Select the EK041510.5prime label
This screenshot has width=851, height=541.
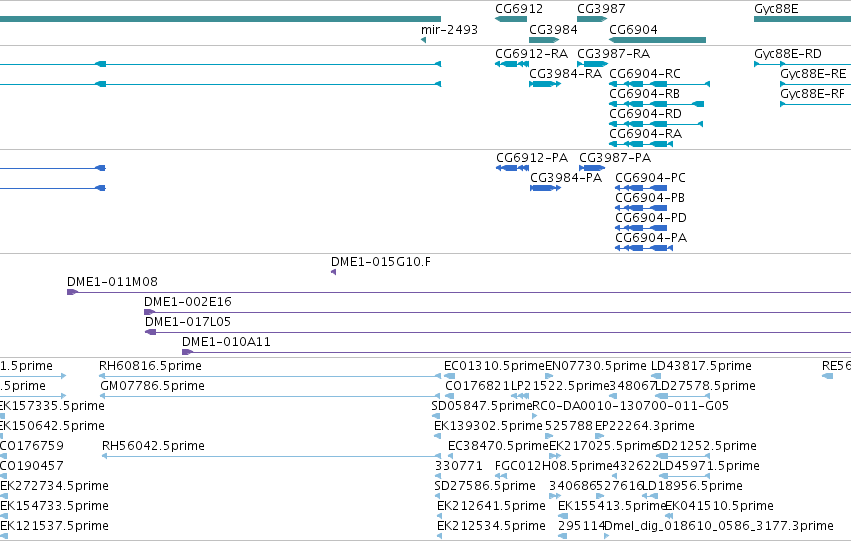(x=720, y=506)
